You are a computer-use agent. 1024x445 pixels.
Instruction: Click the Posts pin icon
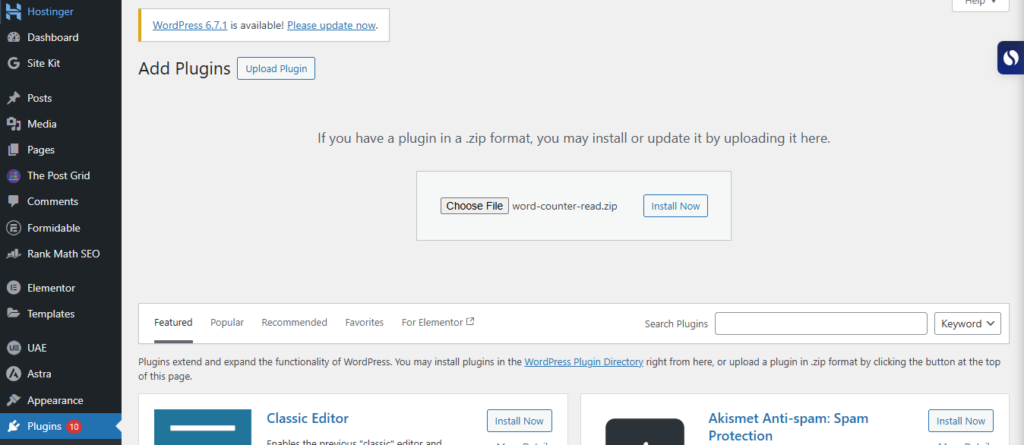click(x=13, y=98)
